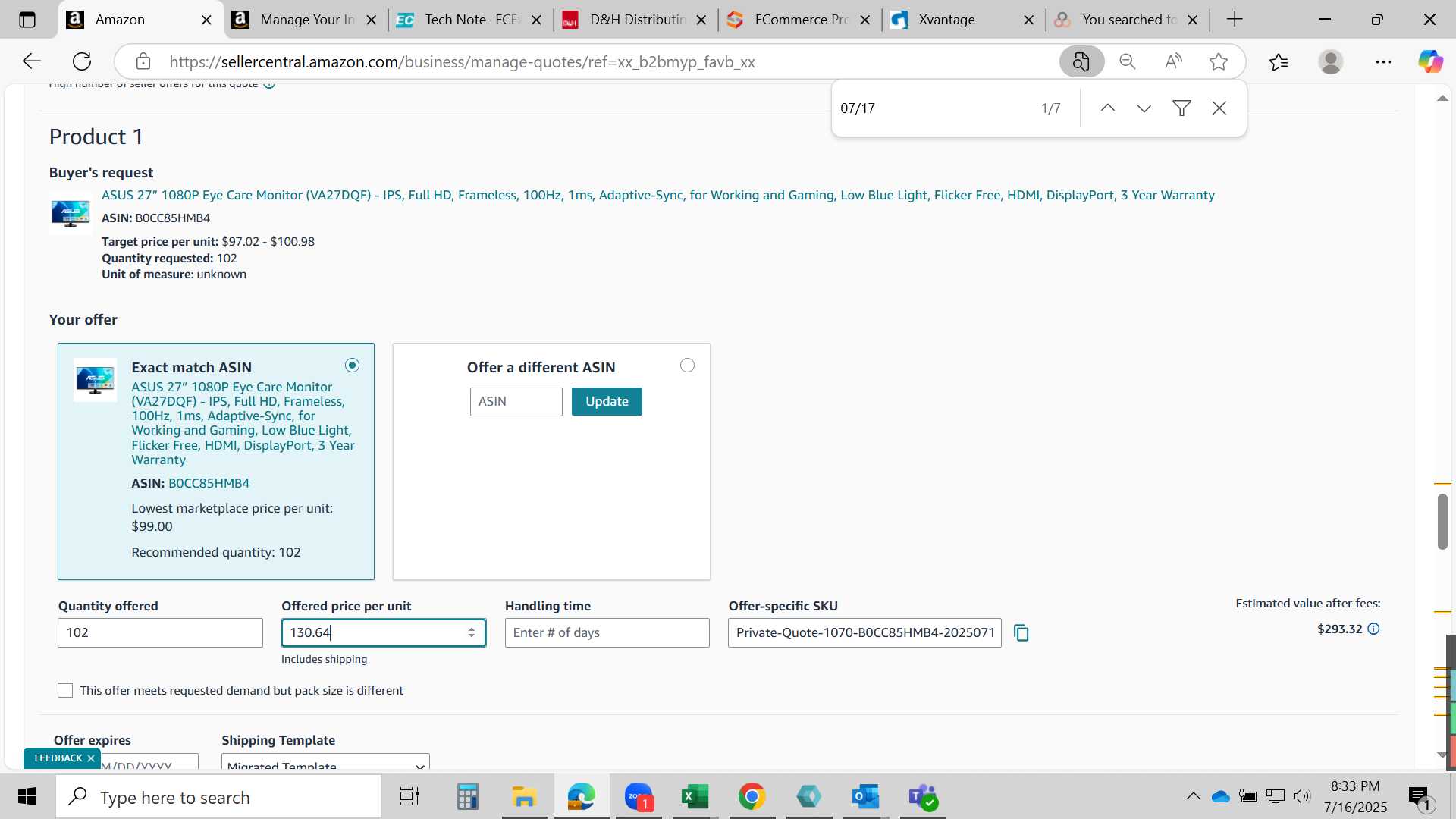Image resolution: width=1456 pixels, height=819 pixels.
Task: Click the Update ASIN button
Action: click(607, 402)
